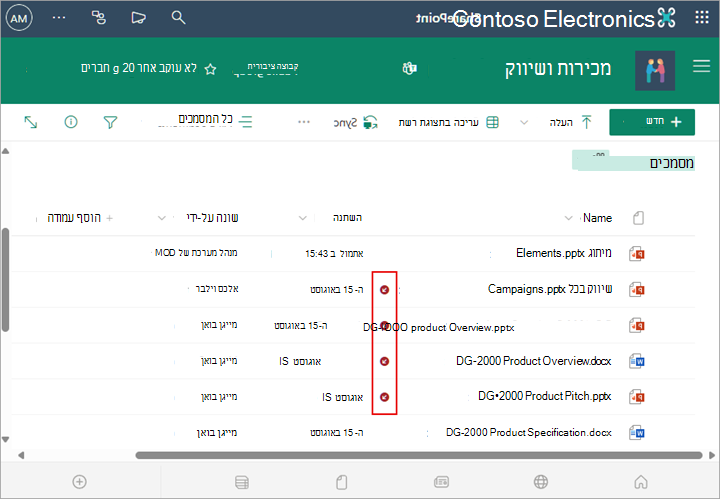
Task: Click modified time אתמול ב 15:43
Action: click(334, 253)
